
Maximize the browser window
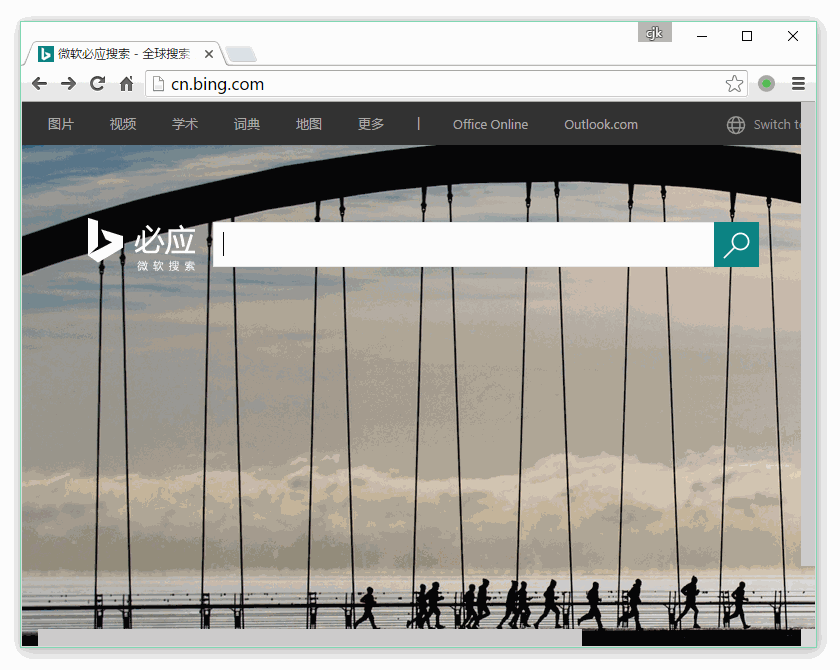point(747,36)
